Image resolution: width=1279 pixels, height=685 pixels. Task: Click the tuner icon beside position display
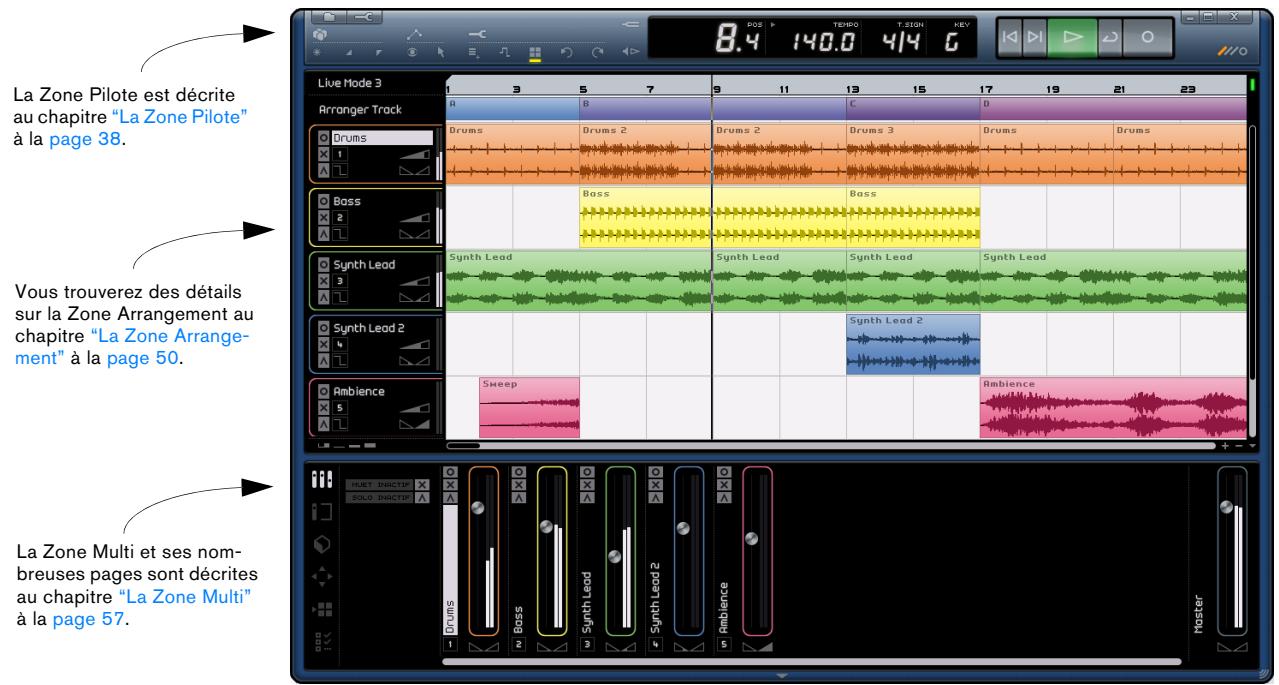coord(630,22)
